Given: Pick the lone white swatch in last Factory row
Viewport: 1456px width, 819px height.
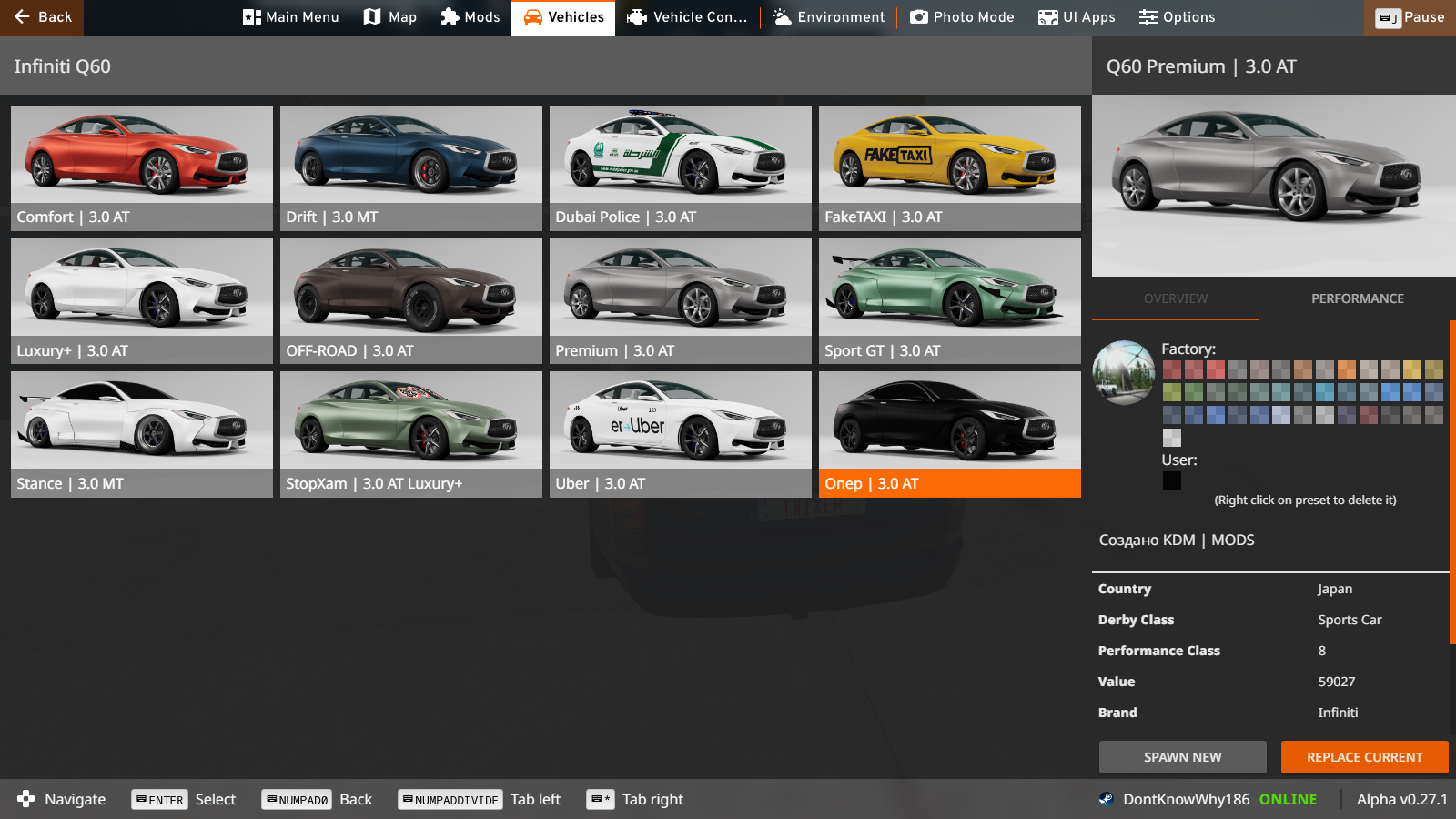Looking at the screenshot, I should [1172, 438].
